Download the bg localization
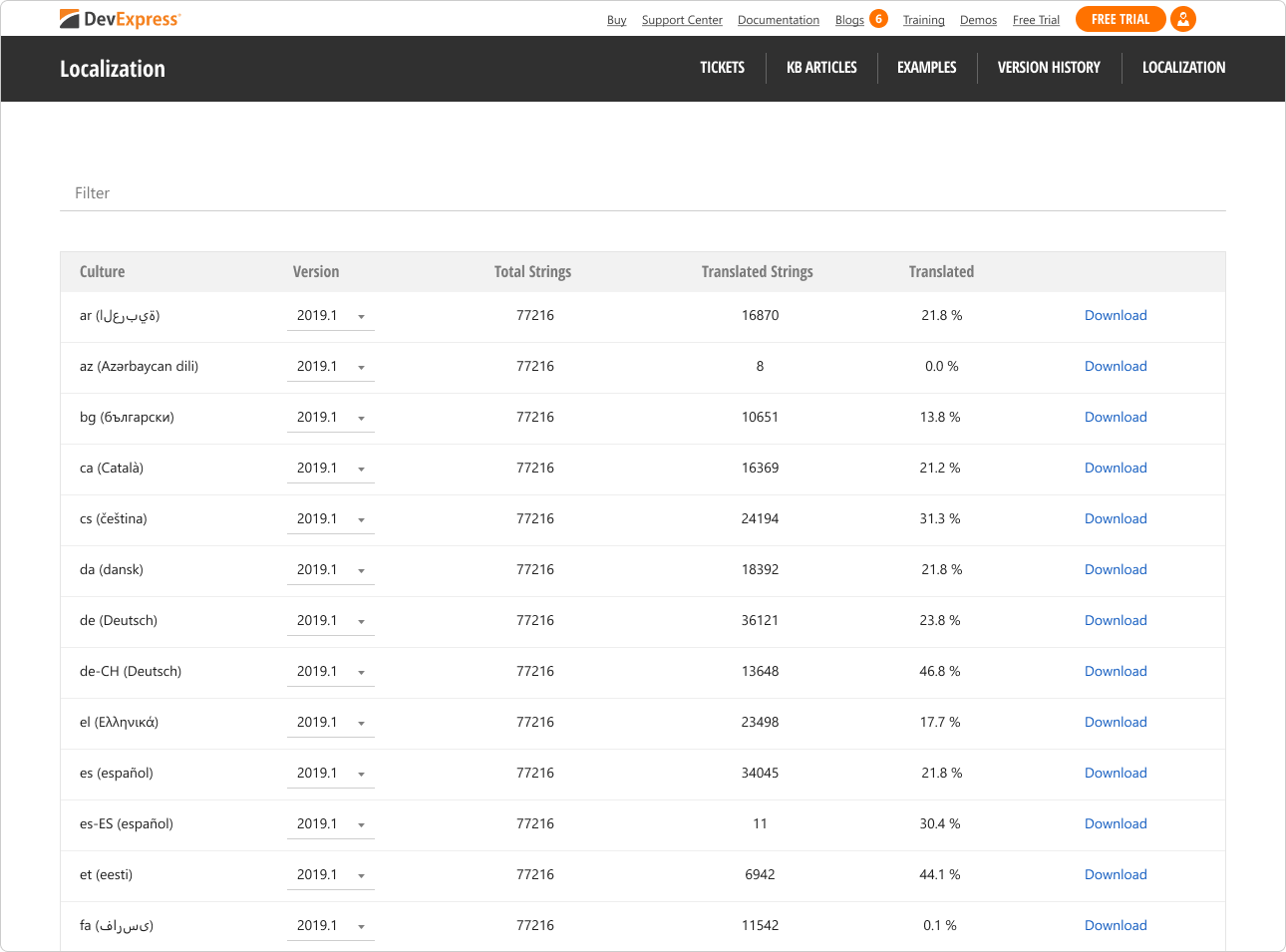Viewport: 1286px width, 952px height. (x=1116, y=418)
